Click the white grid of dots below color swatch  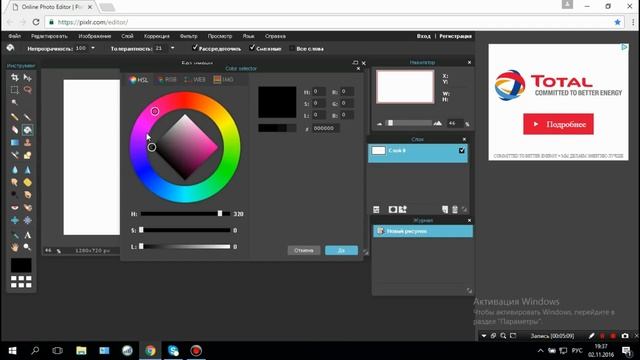click(x=21, y=282)
